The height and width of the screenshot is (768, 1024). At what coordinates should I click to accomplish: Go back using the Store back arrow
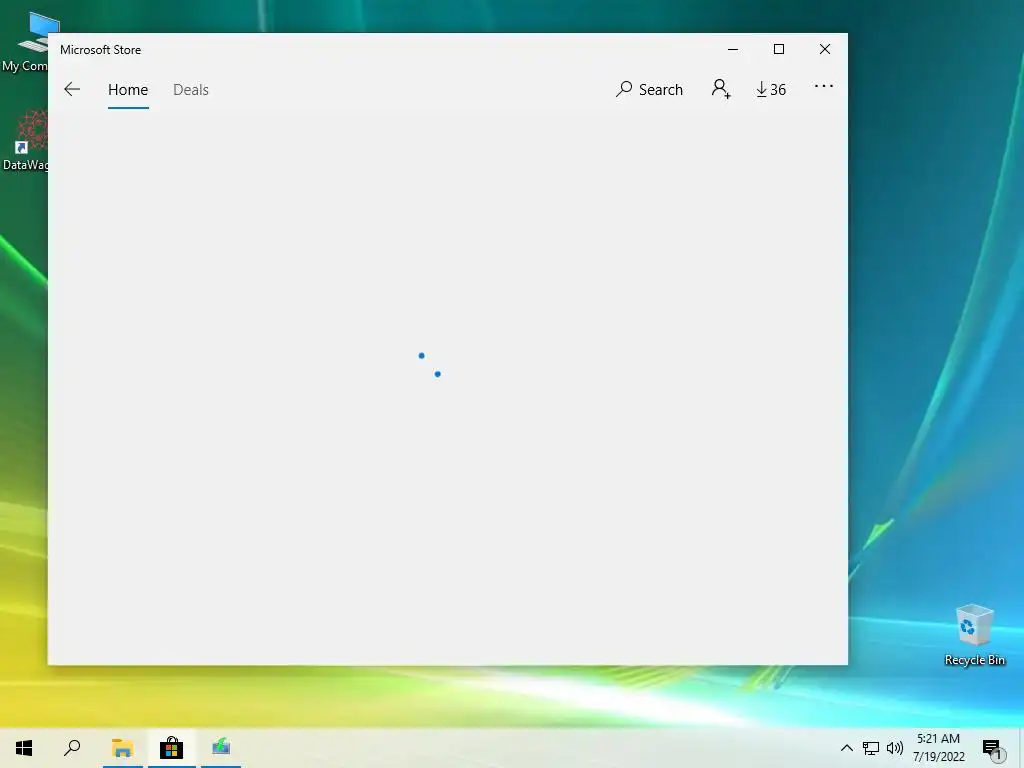[72, 89]
